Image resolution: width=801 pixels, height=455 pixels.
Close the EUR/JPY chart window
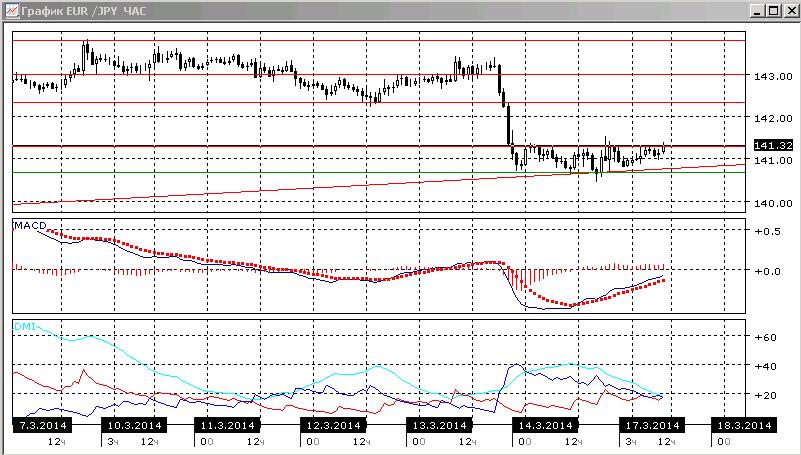pos(790,11)
